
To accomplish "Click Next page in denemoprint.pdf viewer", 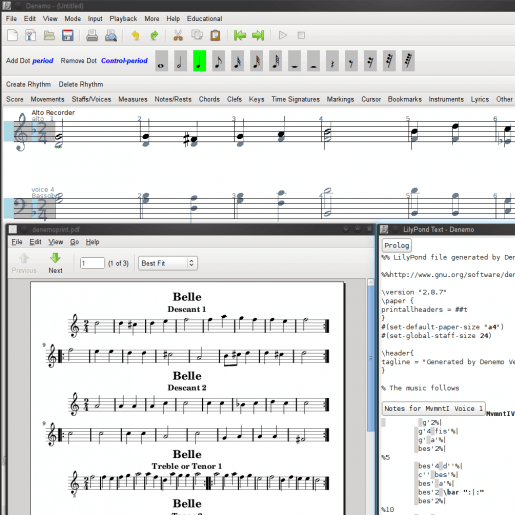I will pos(55,263).
